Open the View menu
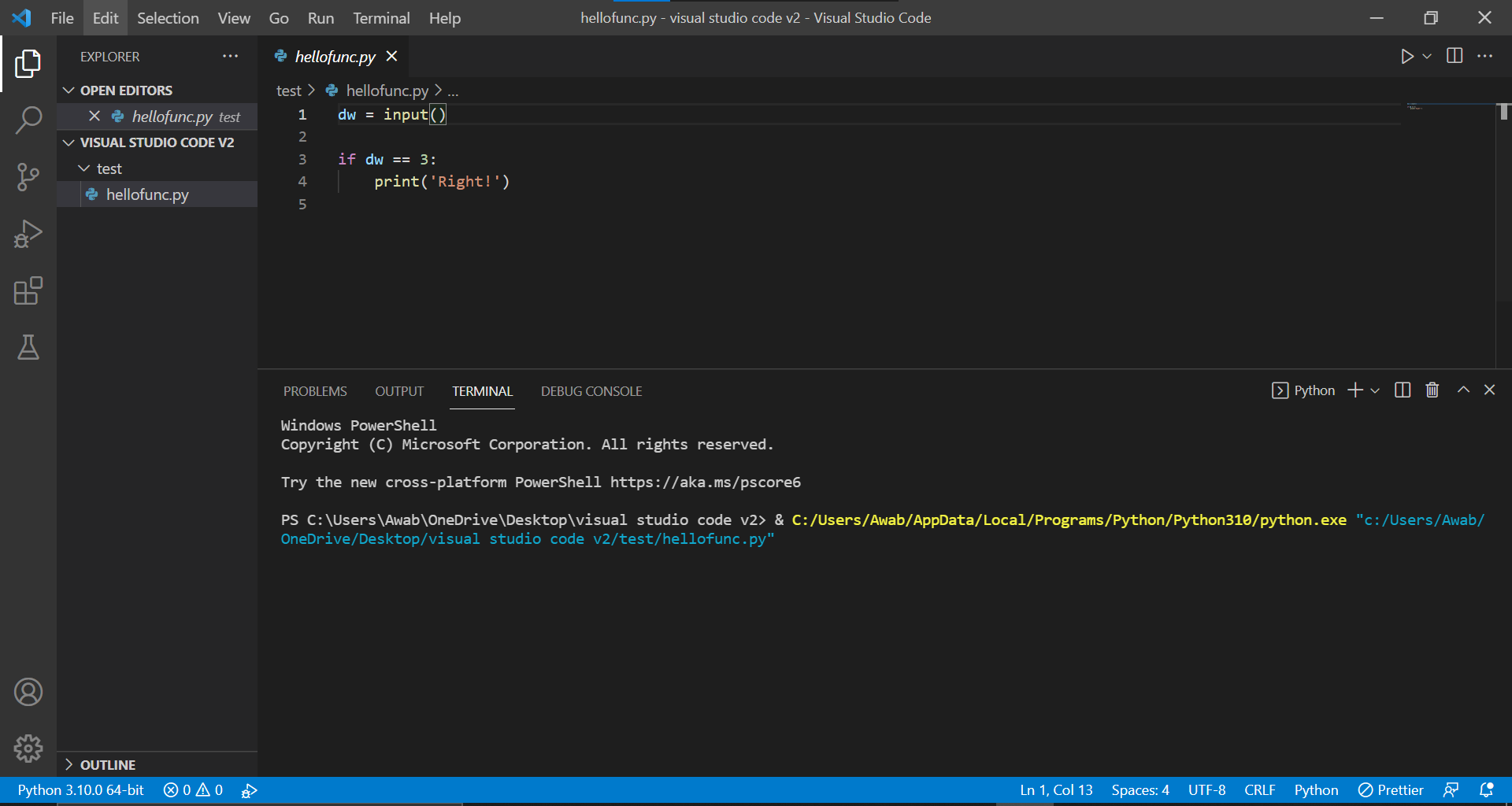 (234, 18)
